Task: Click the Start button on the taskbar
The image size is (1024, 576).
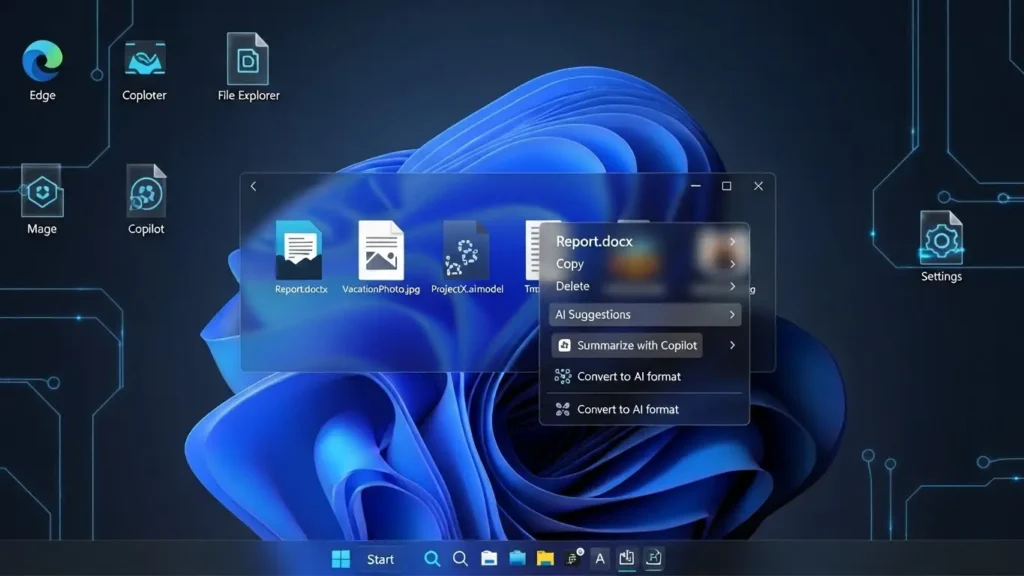Action: coord(342,559)
